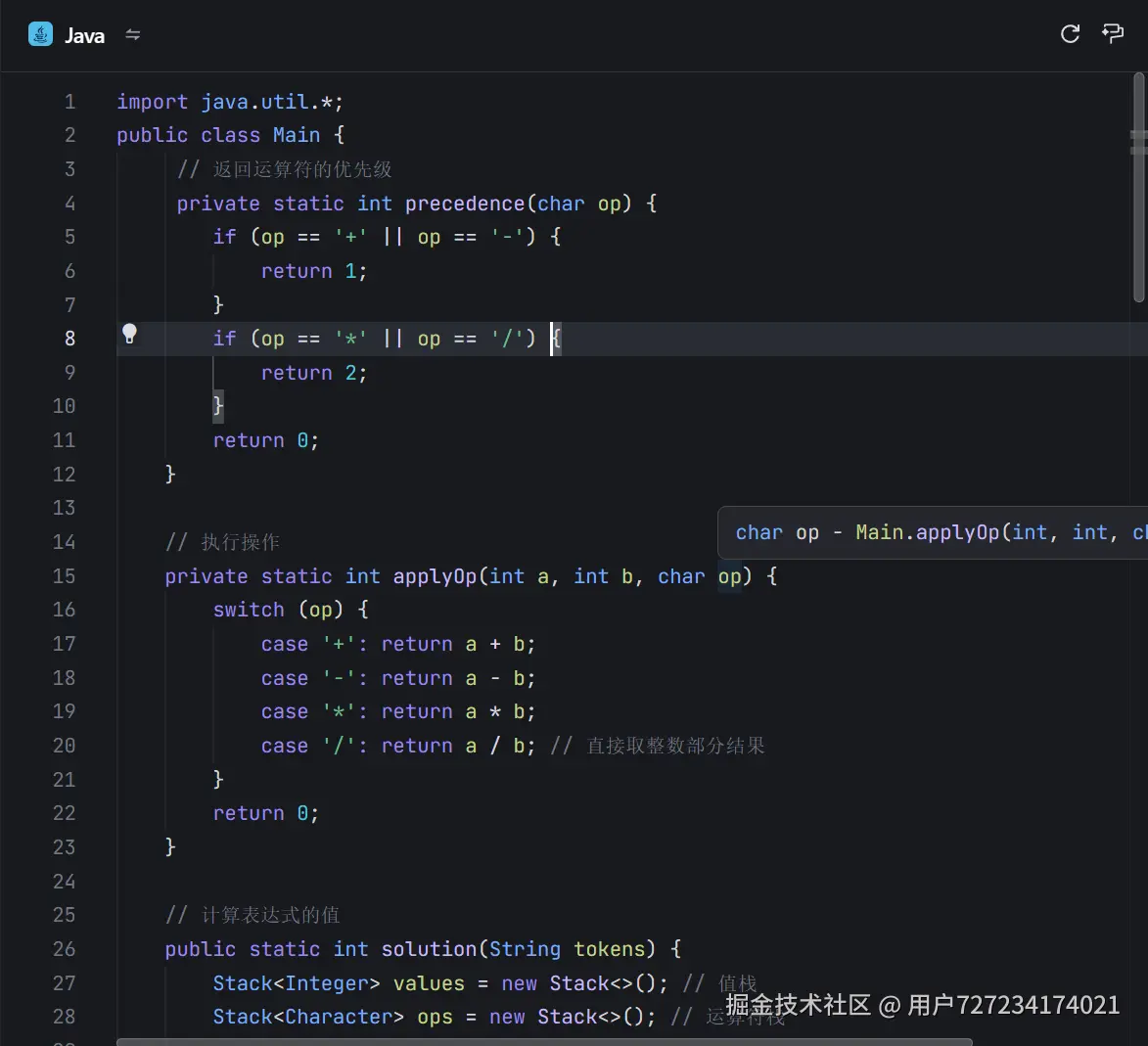This screenshot has width=1148, height=1046.
Task: Click 'return 1;' on line 6
Action: point(314,271)
